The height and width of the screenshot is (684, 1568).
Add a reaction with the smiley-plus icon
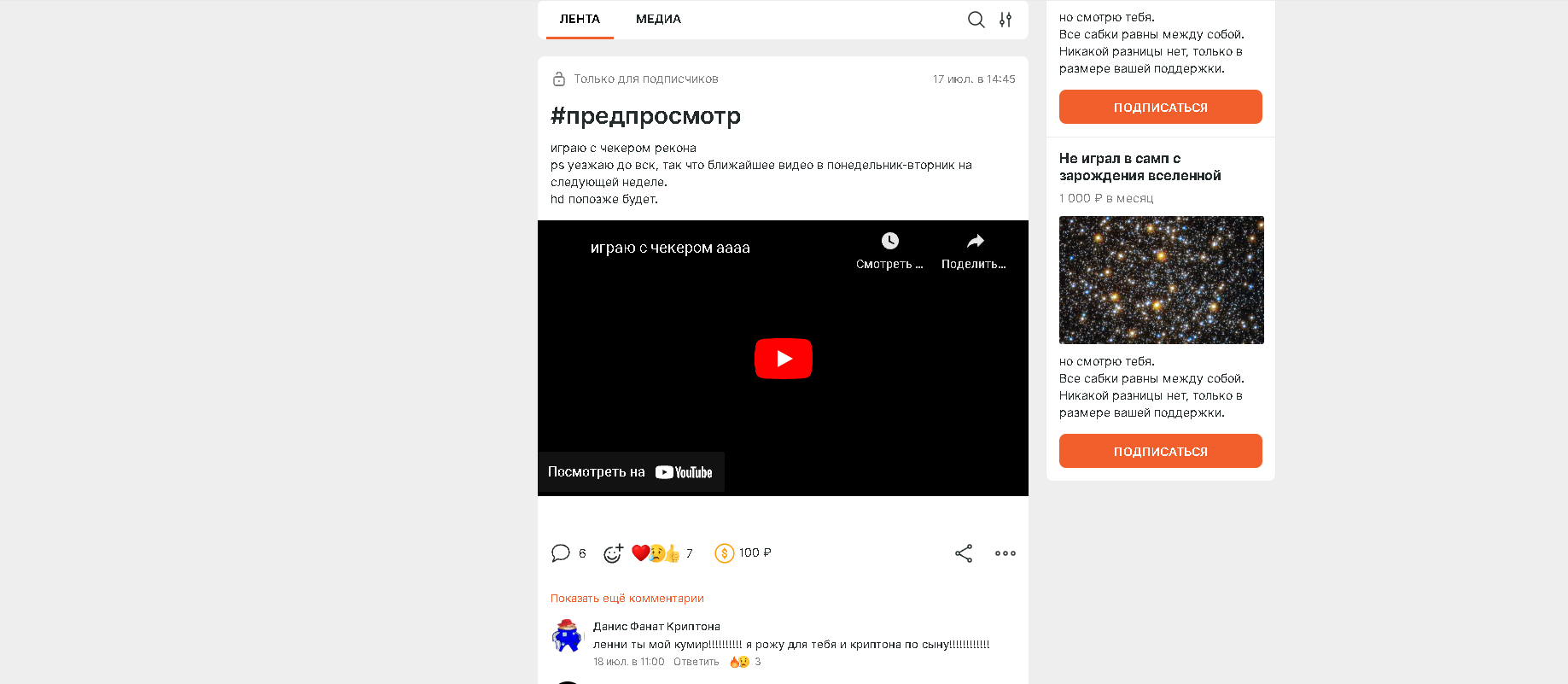613,553
